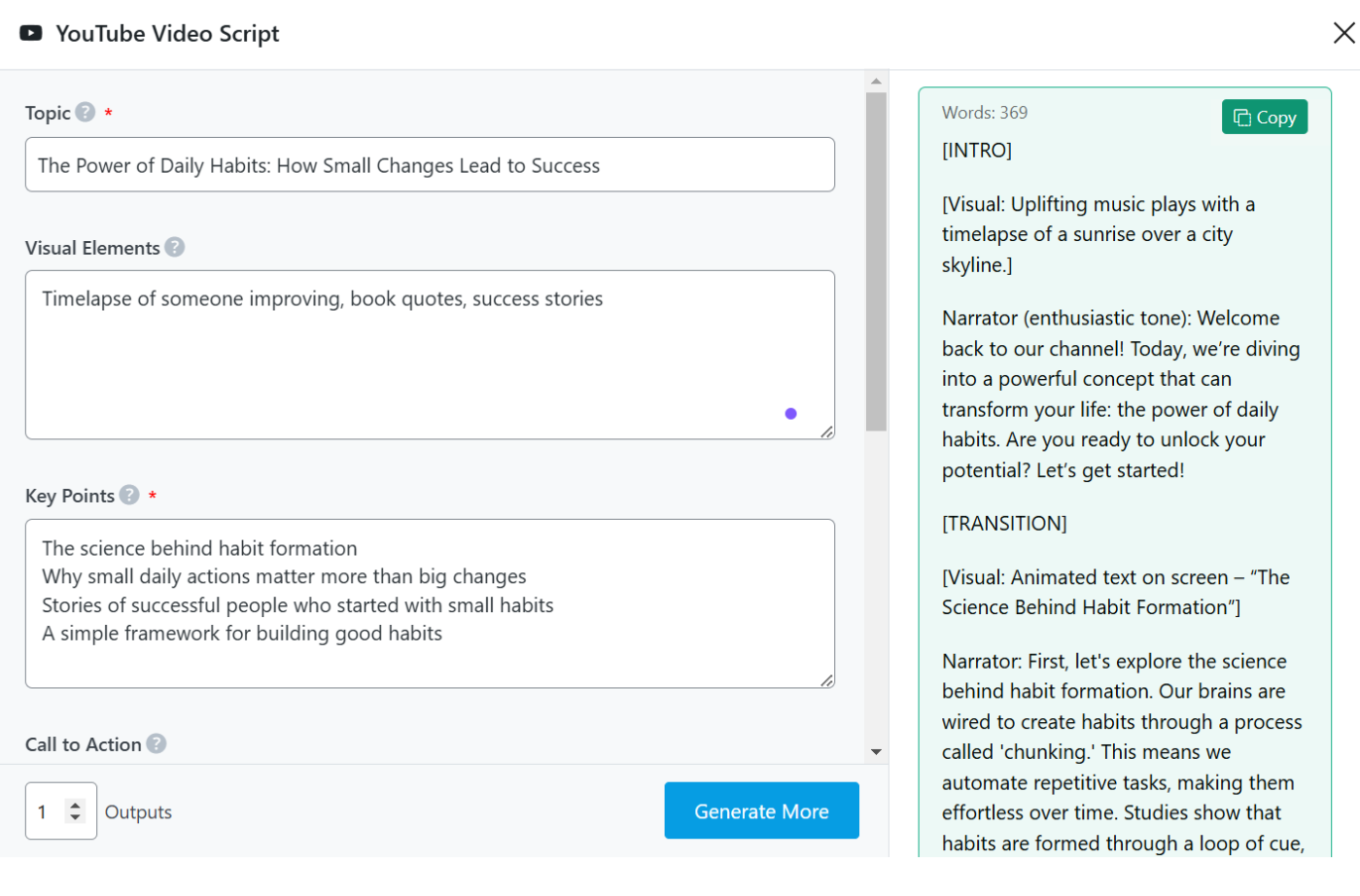Open the Call to Action help icon
The image size is (1360, 896).
pyautogui.click(x=157, y=744)
